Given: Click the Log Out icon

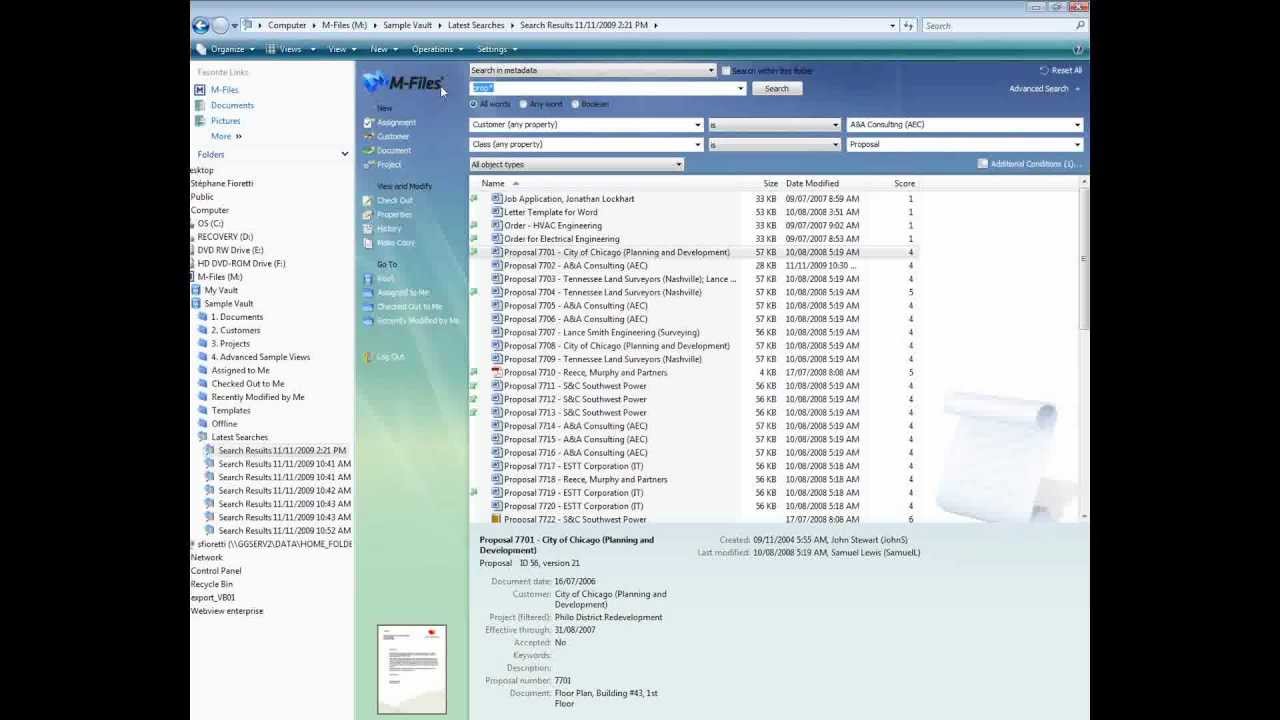Looking at the screenshot, I should click(x=368, y=356).
